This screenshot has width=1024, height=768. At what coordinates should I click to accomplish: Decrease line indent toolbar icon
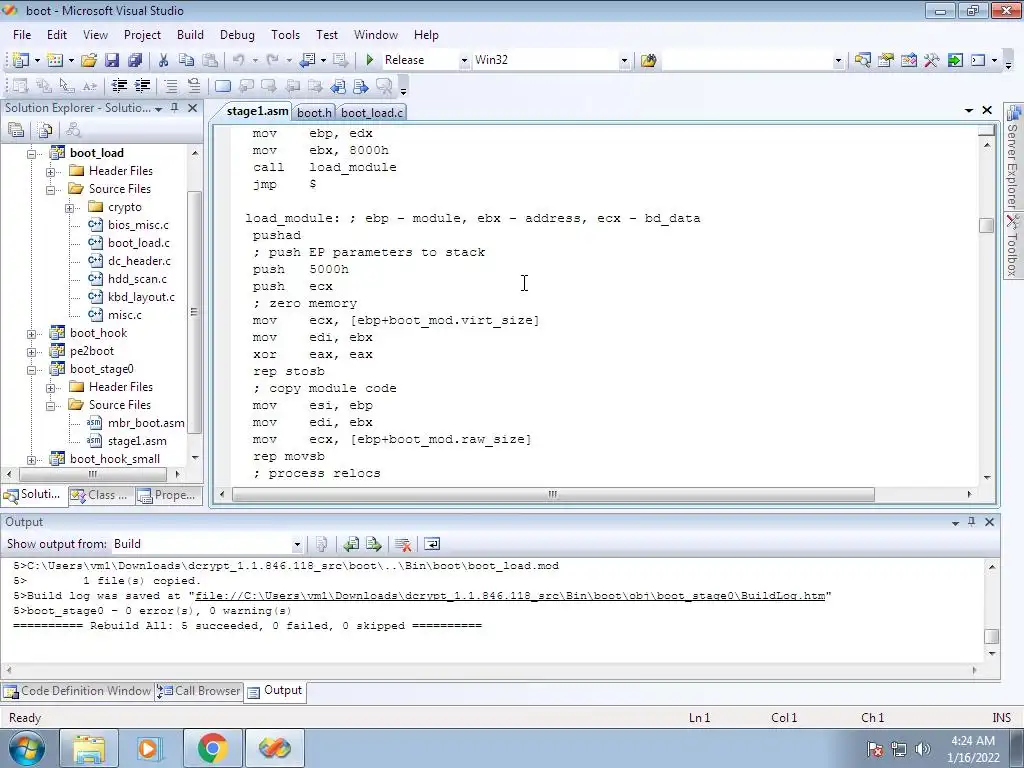pyautogui.click(x=119, y=86)
